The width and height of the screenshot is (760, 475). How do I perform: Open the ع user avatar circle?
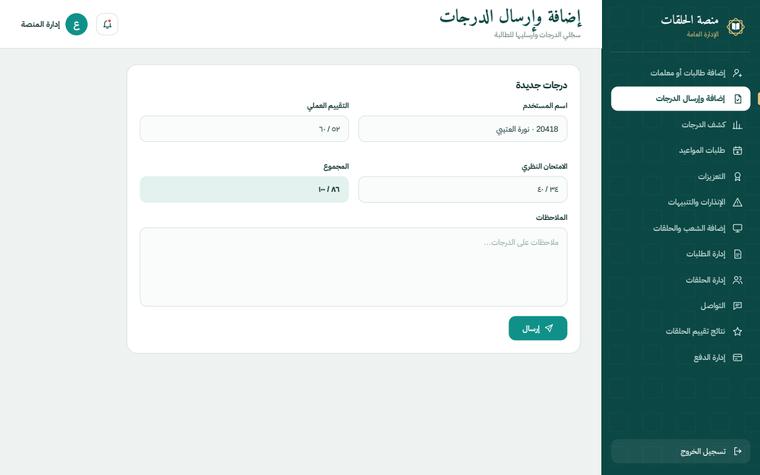tap(77, 24)
